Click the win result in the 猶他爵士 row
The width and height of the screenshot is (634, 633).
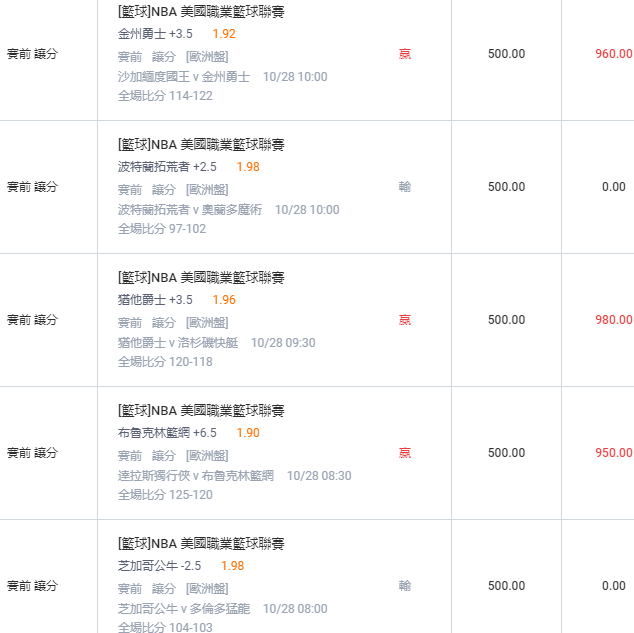pos(405,320)
